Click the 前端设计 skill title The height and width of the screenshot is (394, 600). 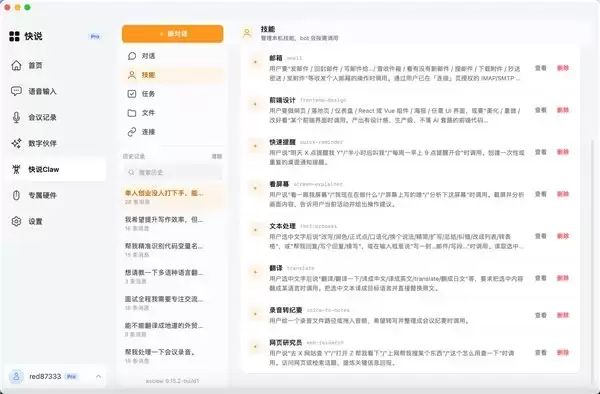(282, 100)
